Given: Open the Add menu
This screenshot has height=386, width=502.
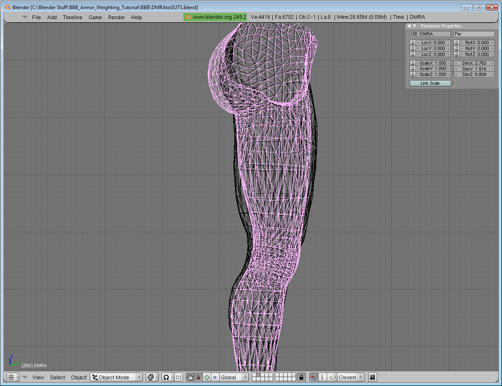Looking at the screenshot, I should (52, 17).
